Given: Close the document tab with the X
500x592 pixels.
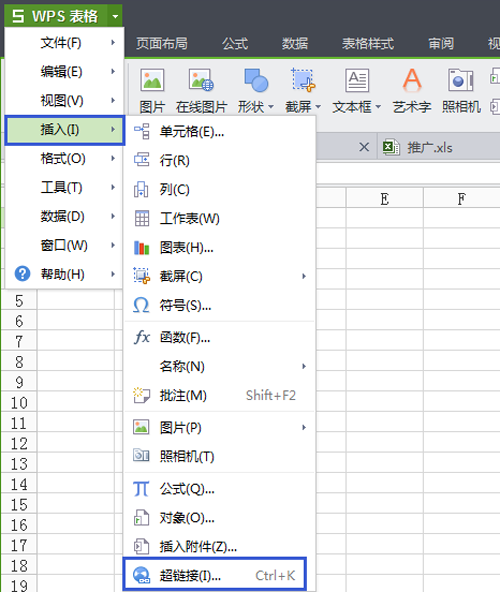Looking at the screenshot, I should [364, 147].
